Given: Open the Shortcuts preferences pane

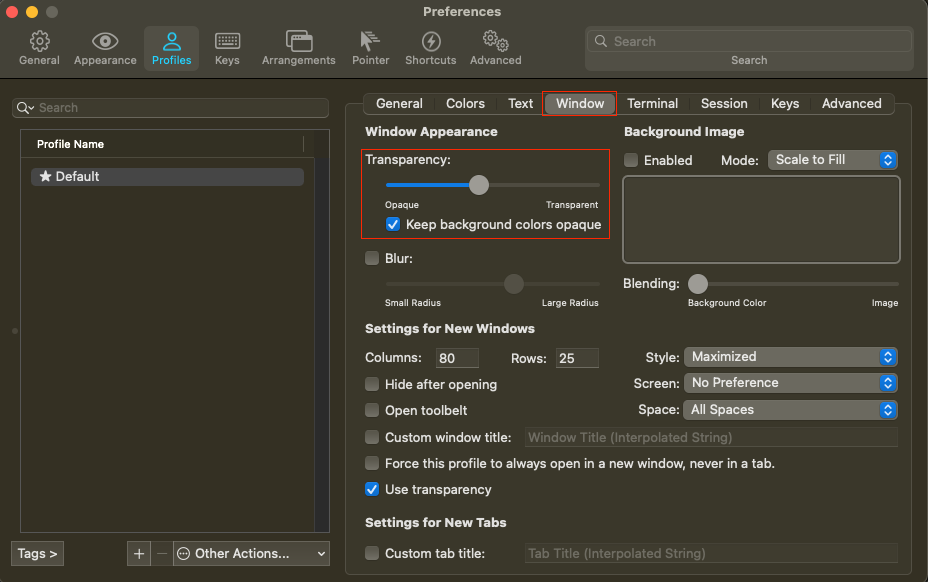Looking at the screenshot, I should tap(430, 48).
